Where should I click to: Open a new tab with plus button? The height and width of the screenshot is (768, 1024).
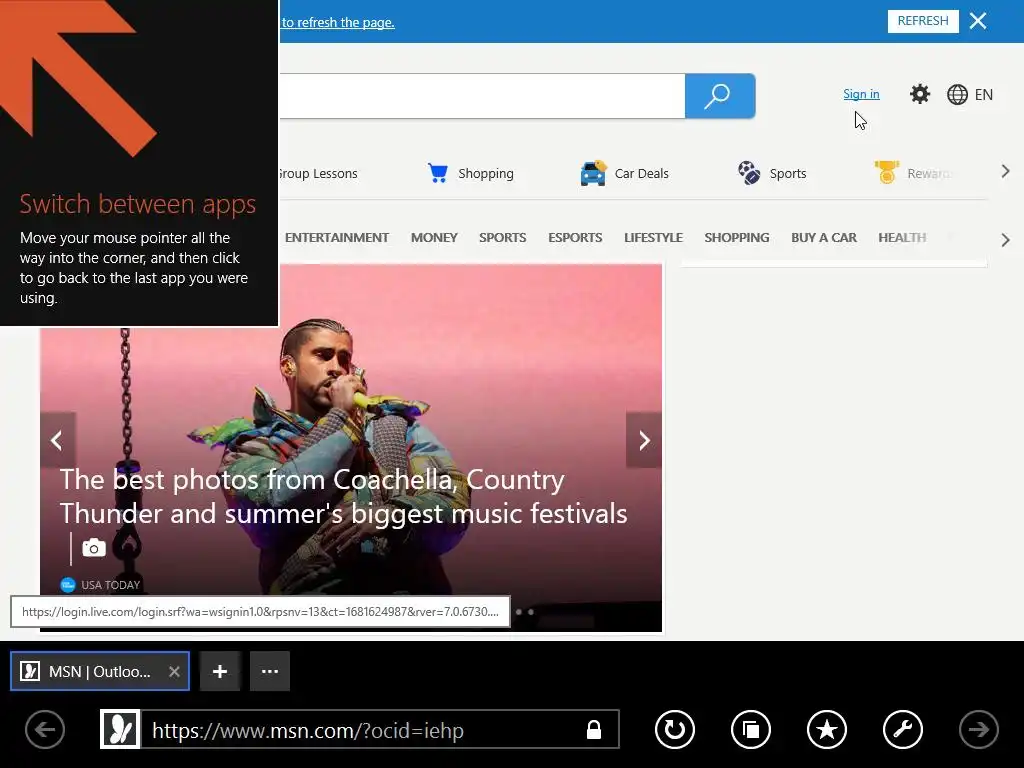click(x=220, y=671)
